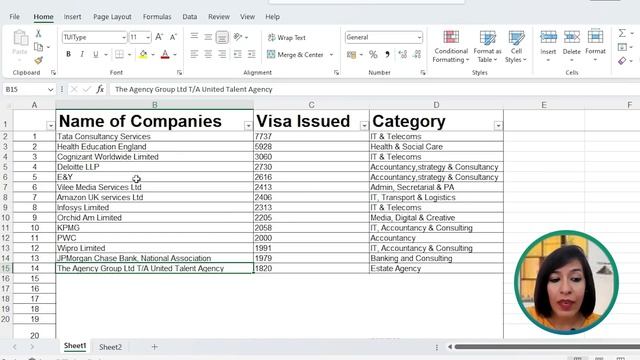
Task: Align text right
Action: (222, 54)
